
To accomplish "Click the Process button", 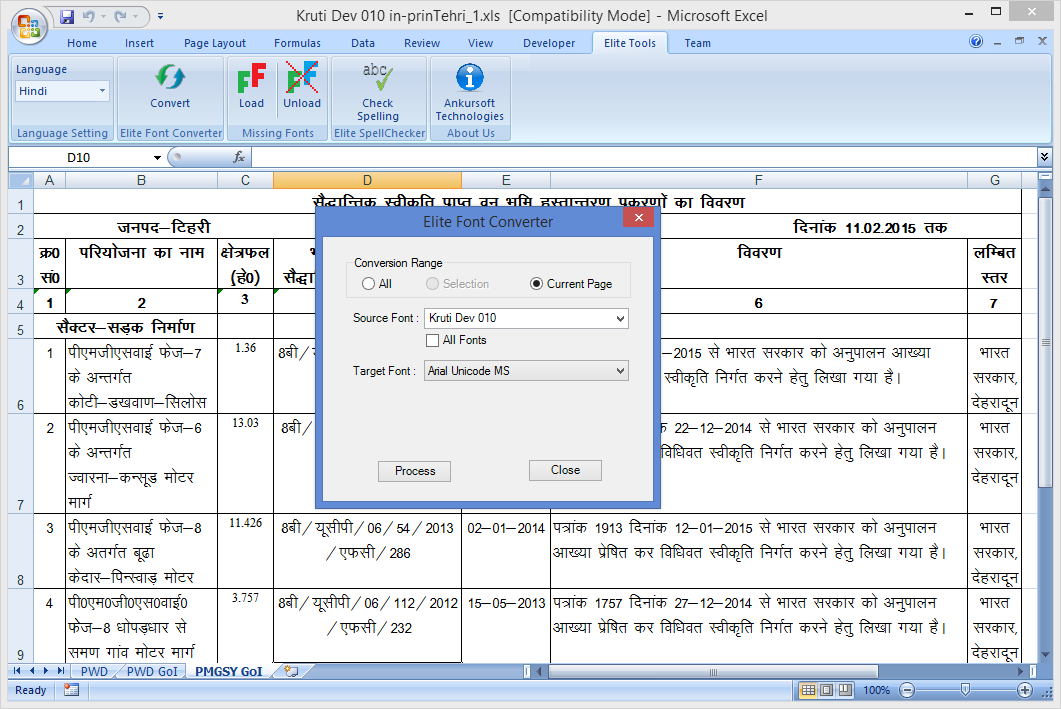I will tap(414, 471).
